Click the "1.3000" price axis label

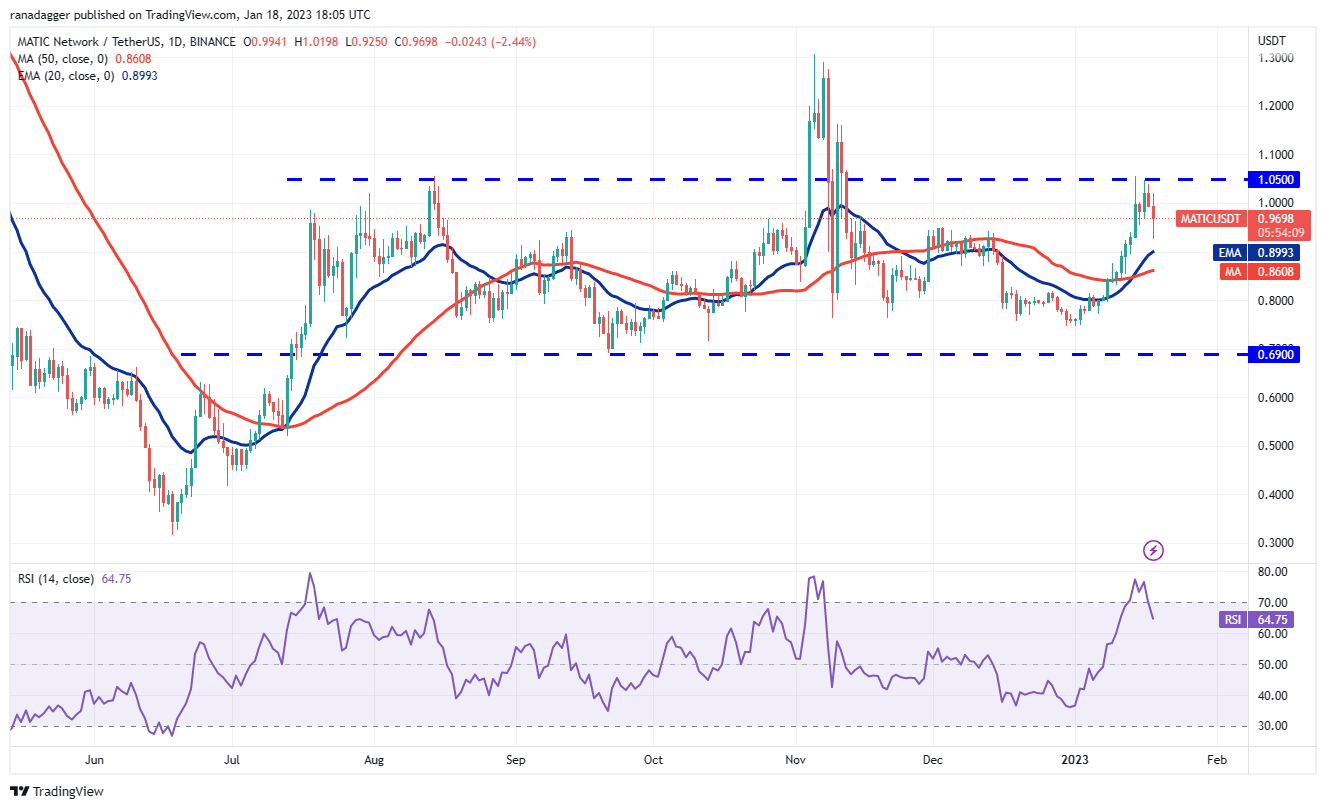click(1276, 58)
